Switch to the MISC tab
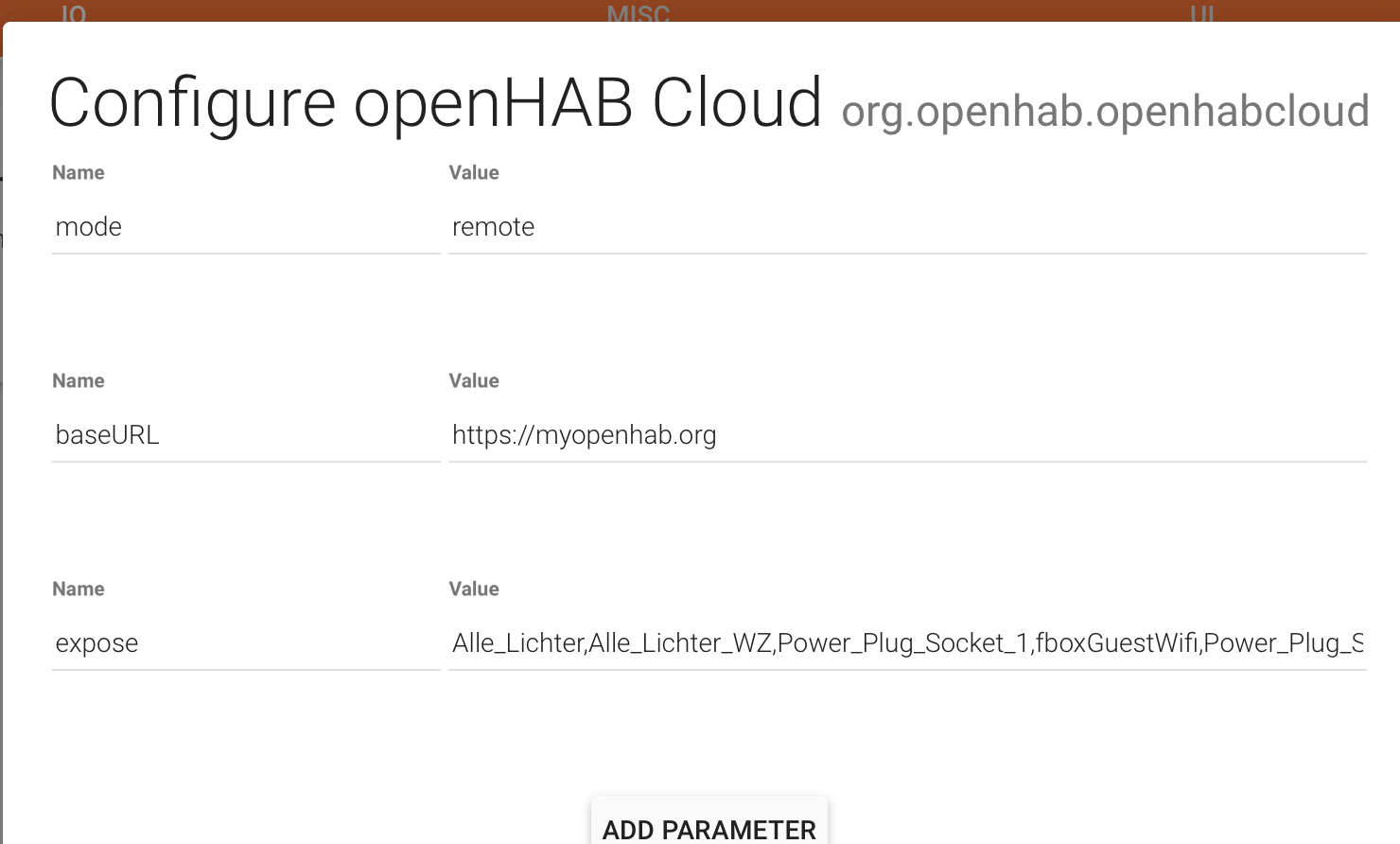1400x844 pixels. (x=639, y=13)
